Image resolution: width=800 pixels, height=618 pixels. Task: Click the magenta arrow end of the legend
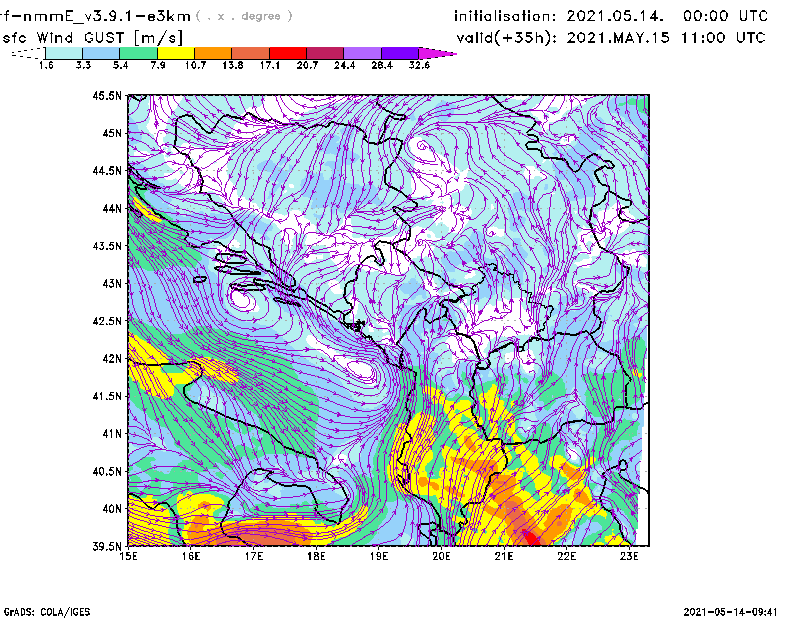(x=437, y=53)
